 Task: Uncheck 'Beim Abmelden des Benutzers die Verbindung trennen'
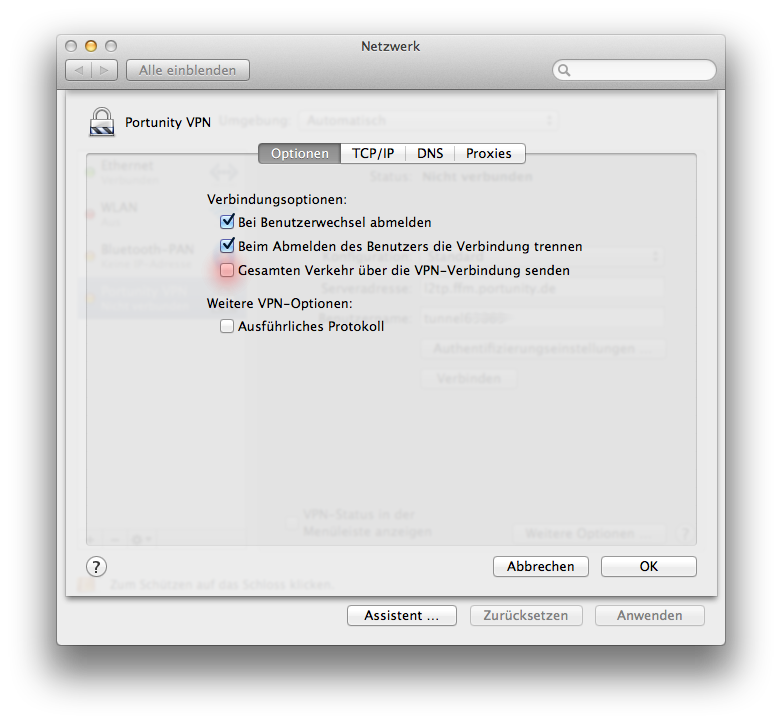point(227,246)
